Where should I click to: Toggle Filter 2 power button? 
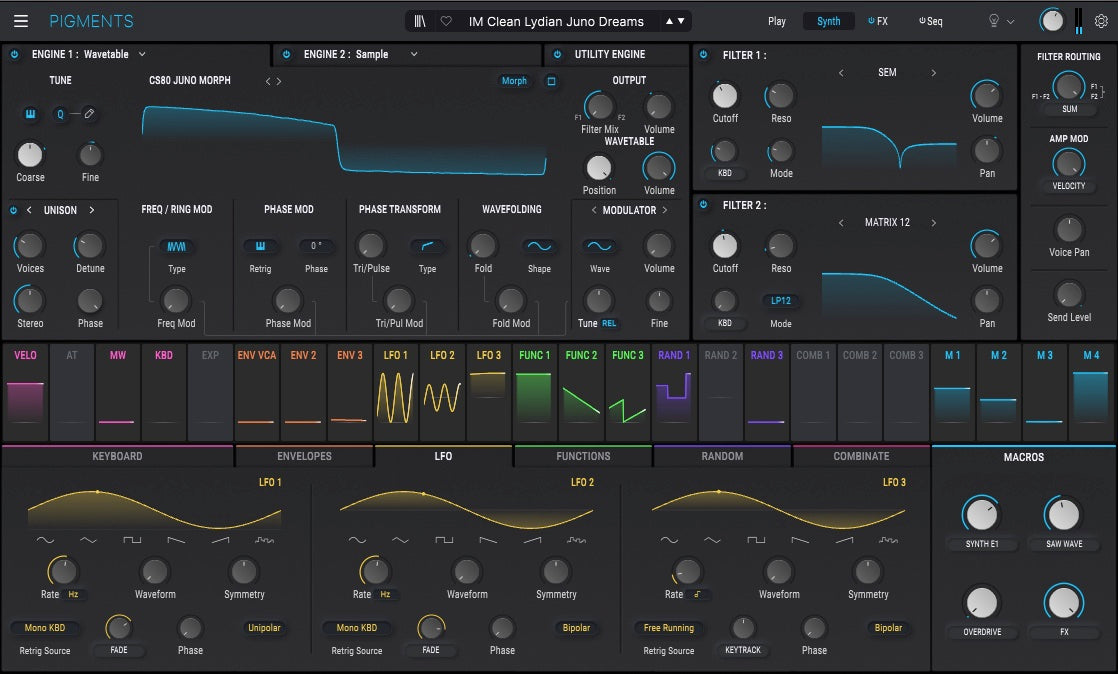click(704, 205)
